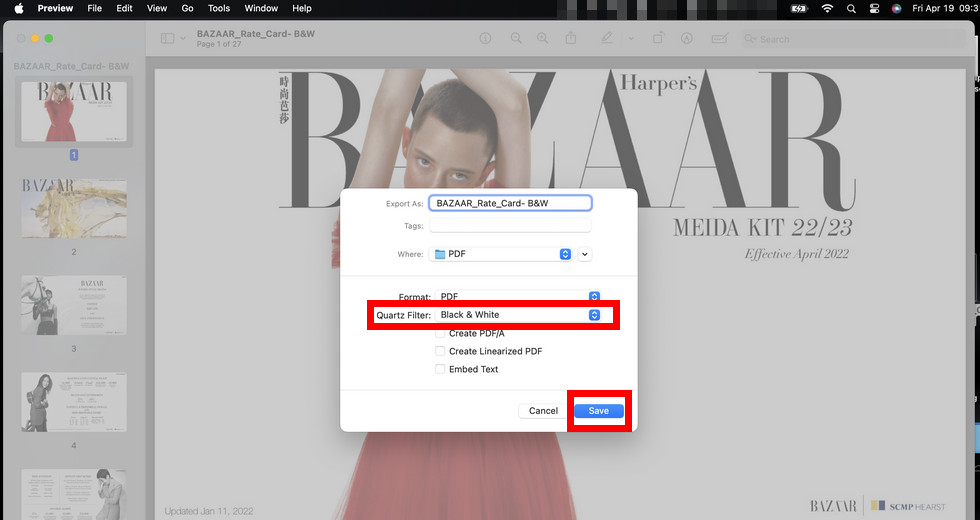The height and width of the screenshot is (520, 980).
Task: Enable the Create PDF/A checkbox
Action: [x=440, y=333]
